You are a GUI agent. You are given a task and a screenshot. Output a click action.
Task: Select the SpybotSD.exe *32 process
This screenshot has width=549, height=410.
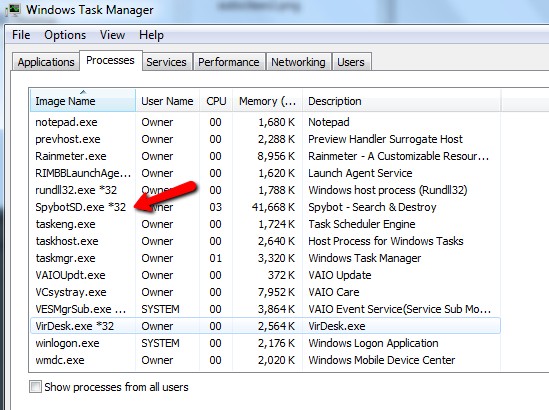coord(265,207)
